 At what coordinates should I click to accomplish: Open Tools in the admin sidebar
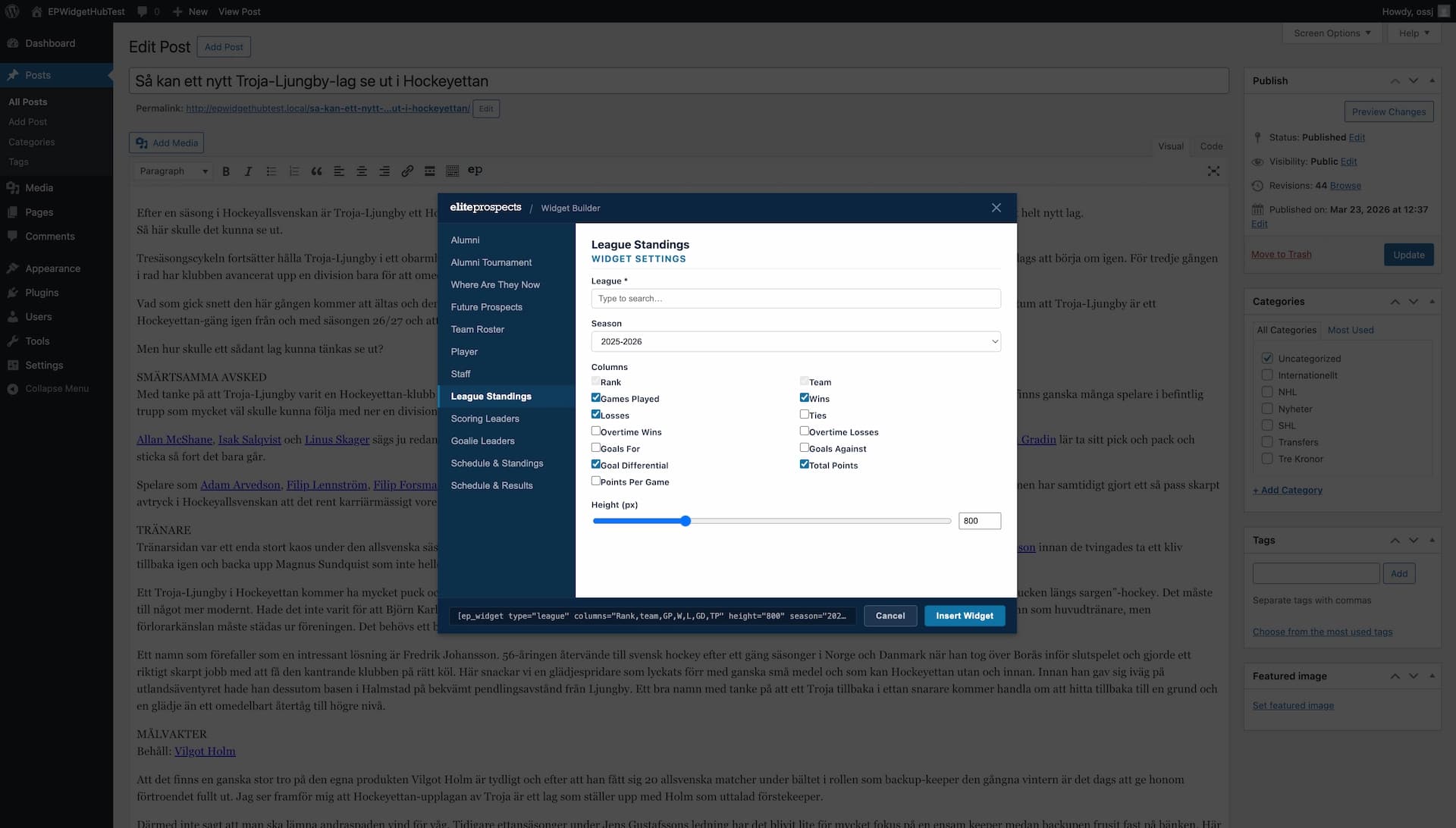coord(37,341)
